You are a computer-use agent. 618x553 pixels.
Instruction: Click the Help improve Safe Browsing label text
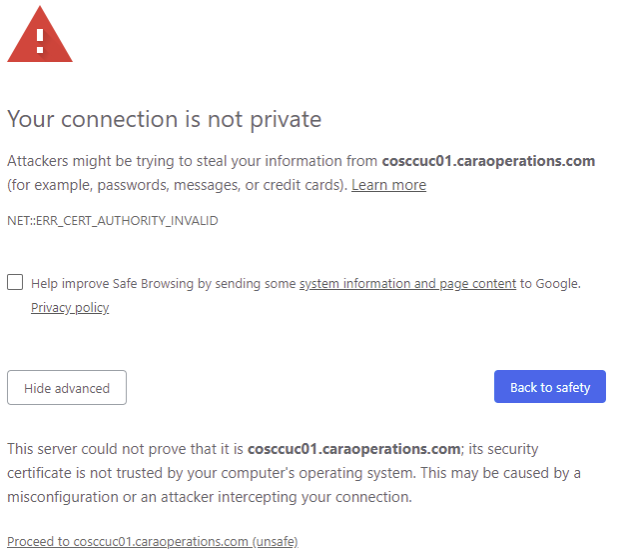(163, 284)
